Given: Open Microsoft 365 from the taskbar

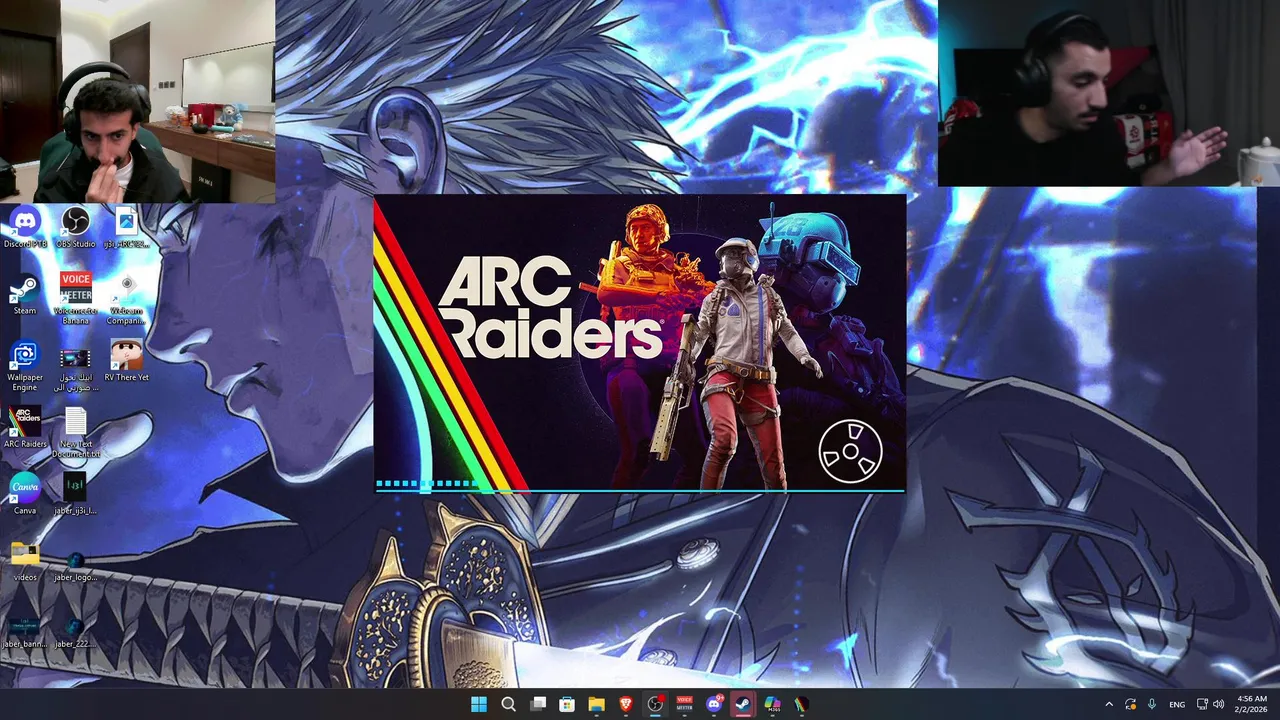Looking at the screenshot, I should (x=772, y=704).
